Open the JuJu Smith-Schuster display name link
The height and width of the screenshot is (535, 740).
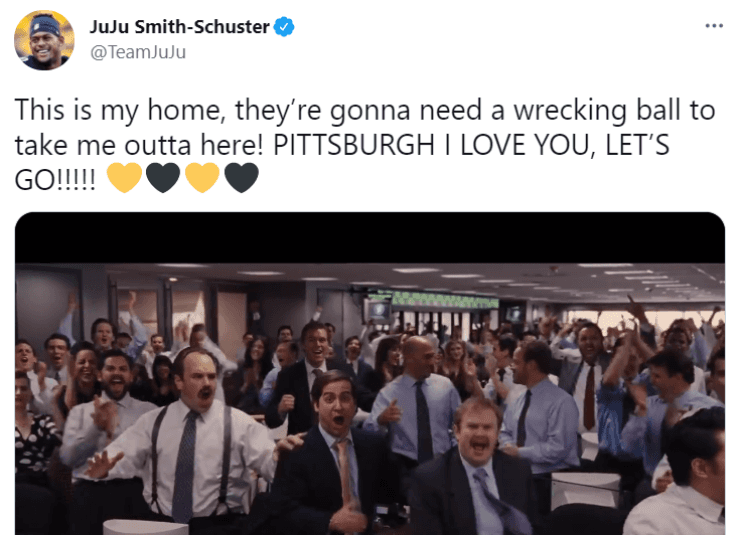180,27
